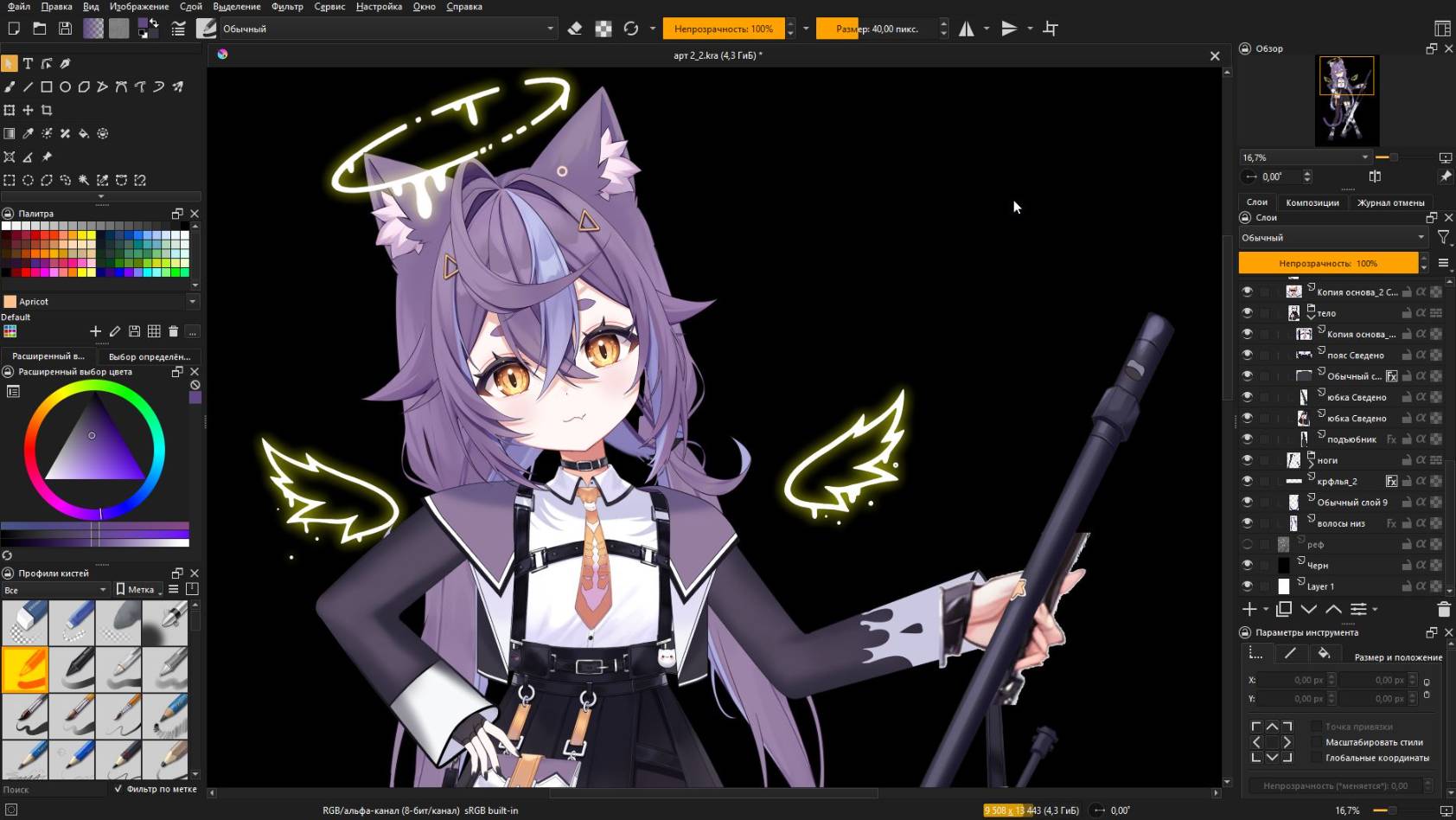Screen dimensions: 1456x820
Task: Select the Rectangle shape tool
Action: click(x=47, y=86)
